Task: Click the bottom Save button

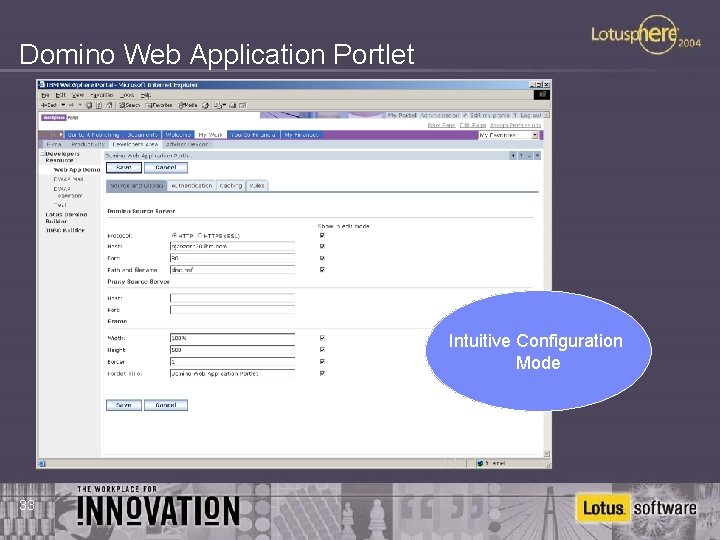Action: 124,405
